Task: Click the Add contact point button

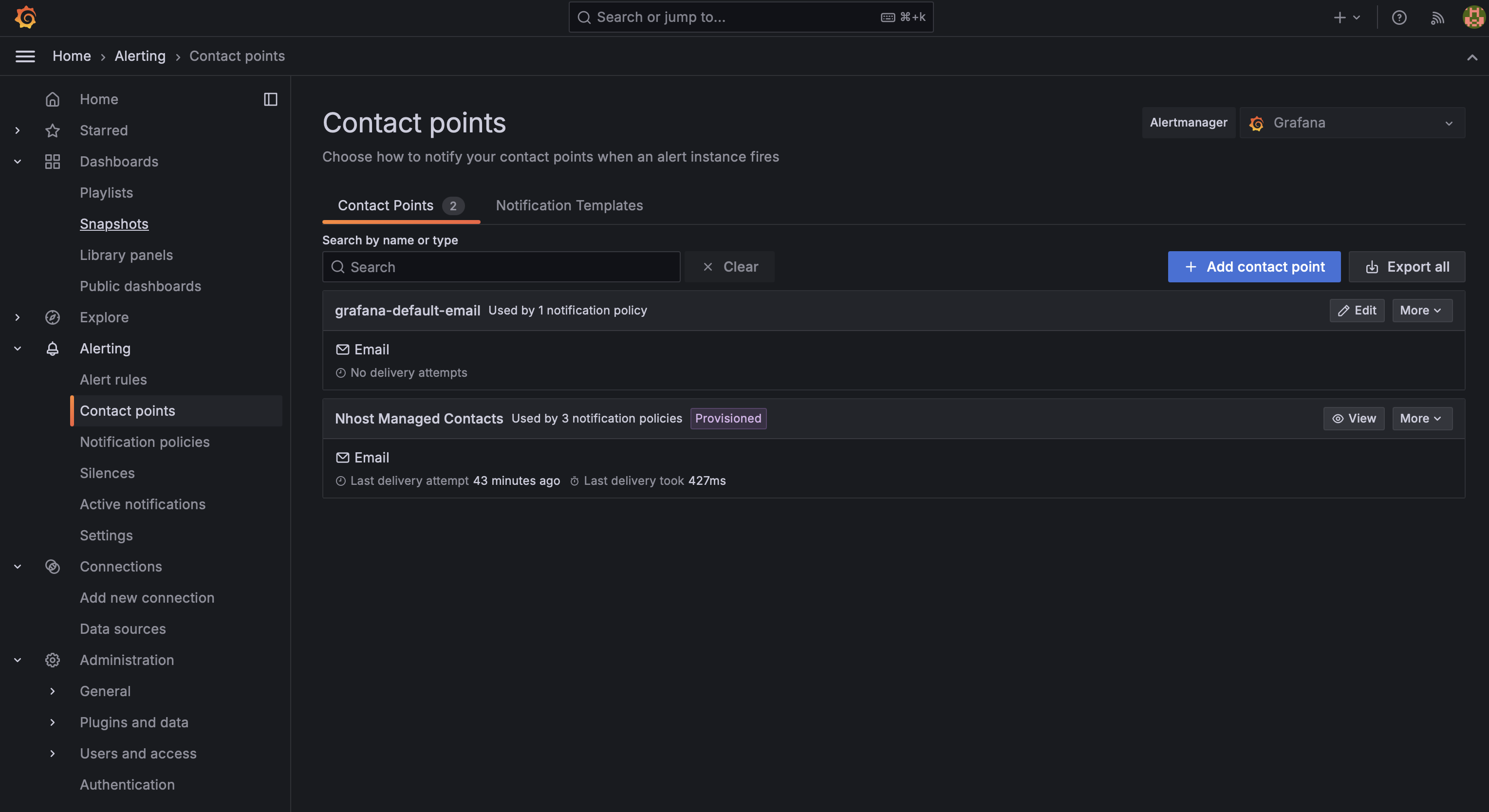Action: tap(1254, 267)
